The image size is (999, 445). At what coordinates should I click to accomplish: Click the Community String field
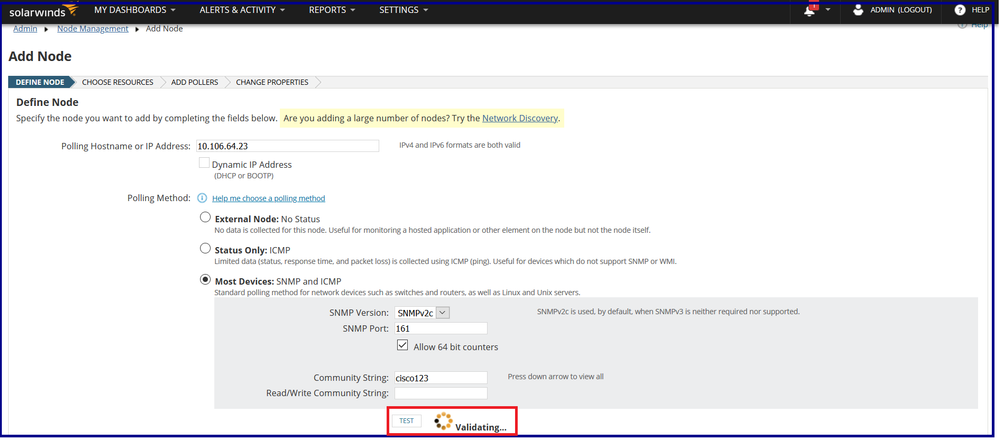coord(441,377)
